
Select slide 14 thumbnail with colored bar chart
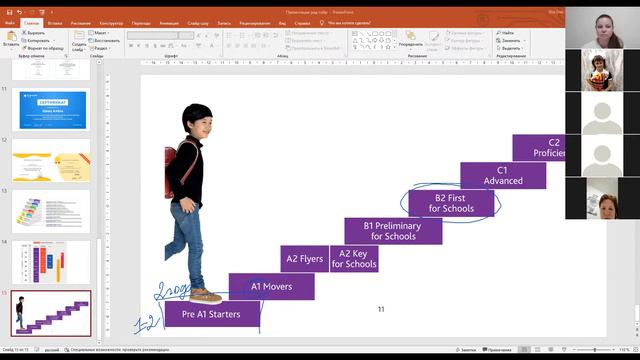[x=51, y=262]
